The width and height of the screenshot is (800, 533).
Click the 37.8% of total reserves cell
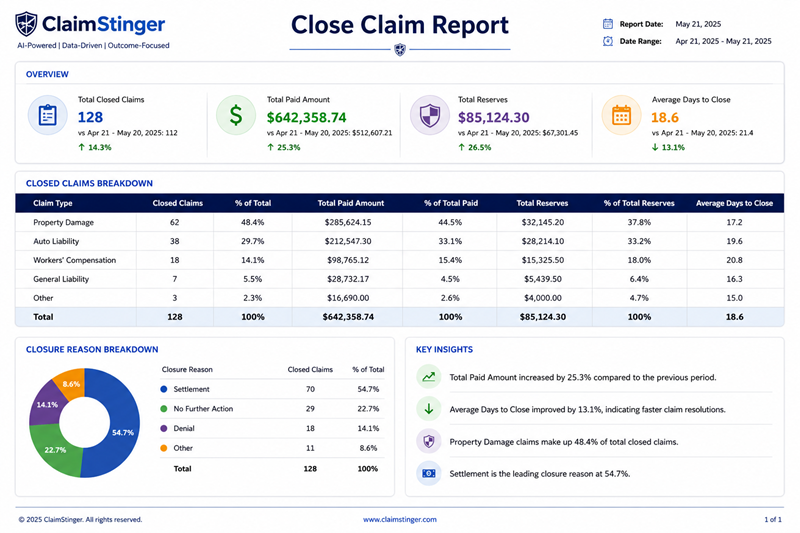639,222
